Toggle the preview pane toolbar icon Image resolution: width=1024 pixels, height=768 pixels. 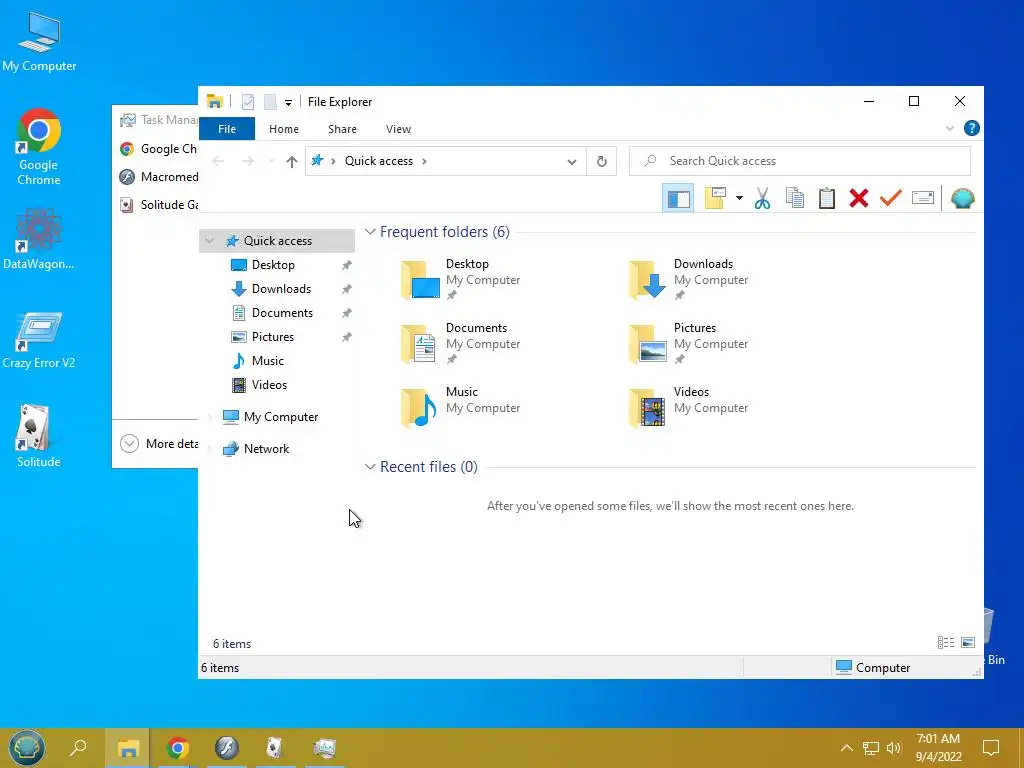pyautogui.click(x=678, y=199)
